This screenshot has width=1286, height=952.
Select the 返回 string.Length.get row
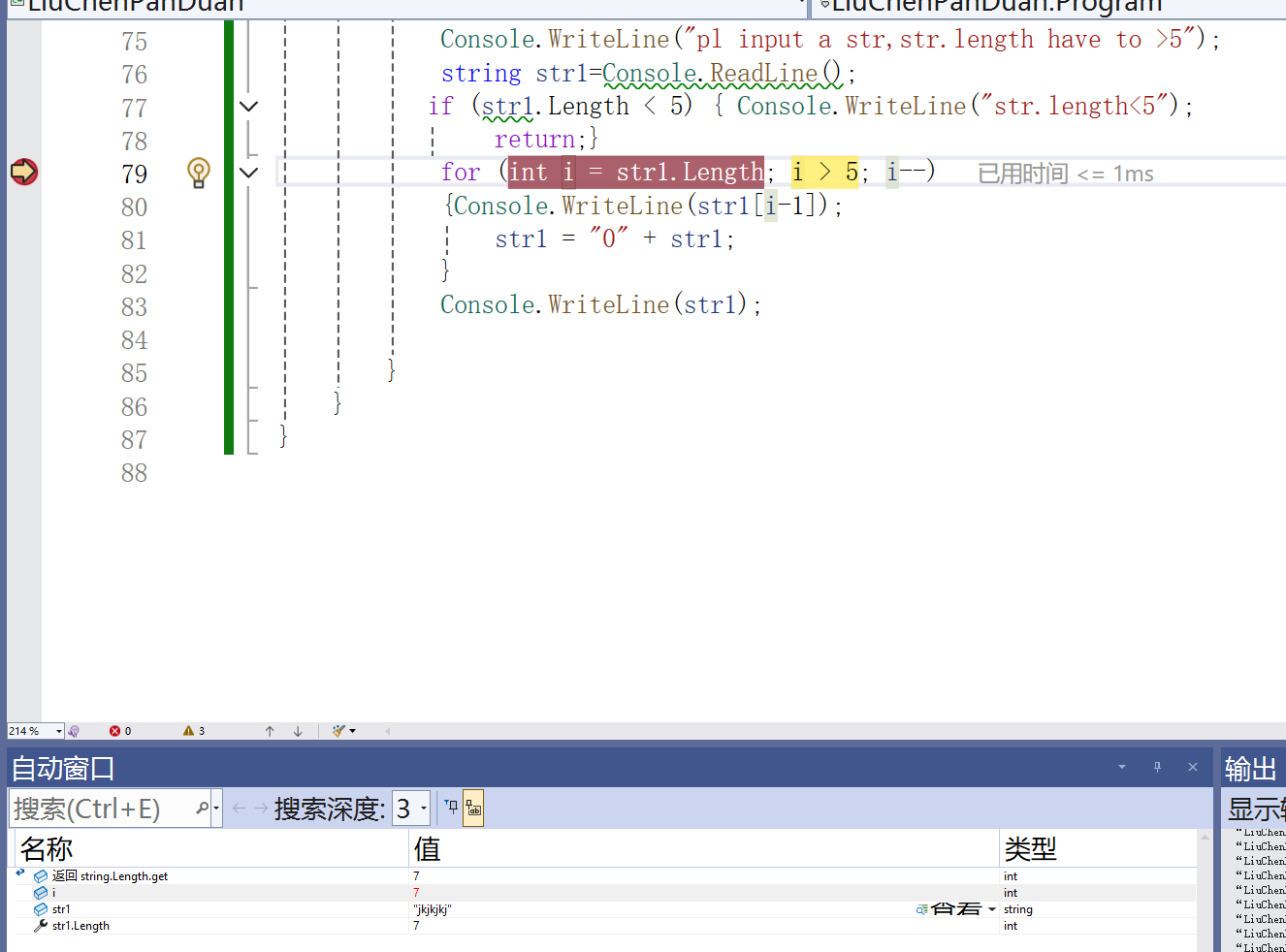pyautogui.click(x=605, y=876)
